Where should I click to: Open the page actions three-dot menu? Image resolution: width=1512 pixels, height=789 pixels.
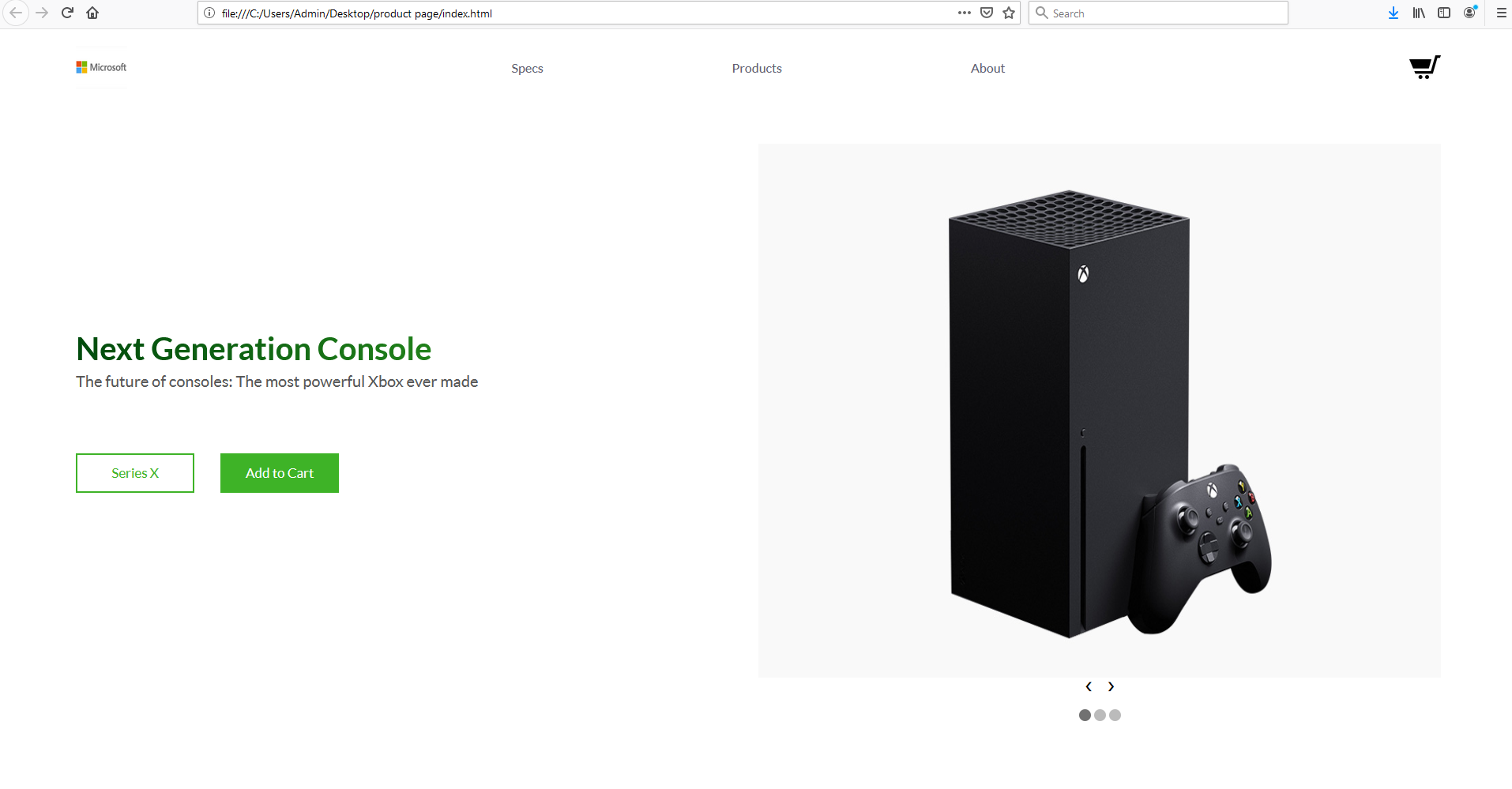pyautogui.click(x=964, y=13)
